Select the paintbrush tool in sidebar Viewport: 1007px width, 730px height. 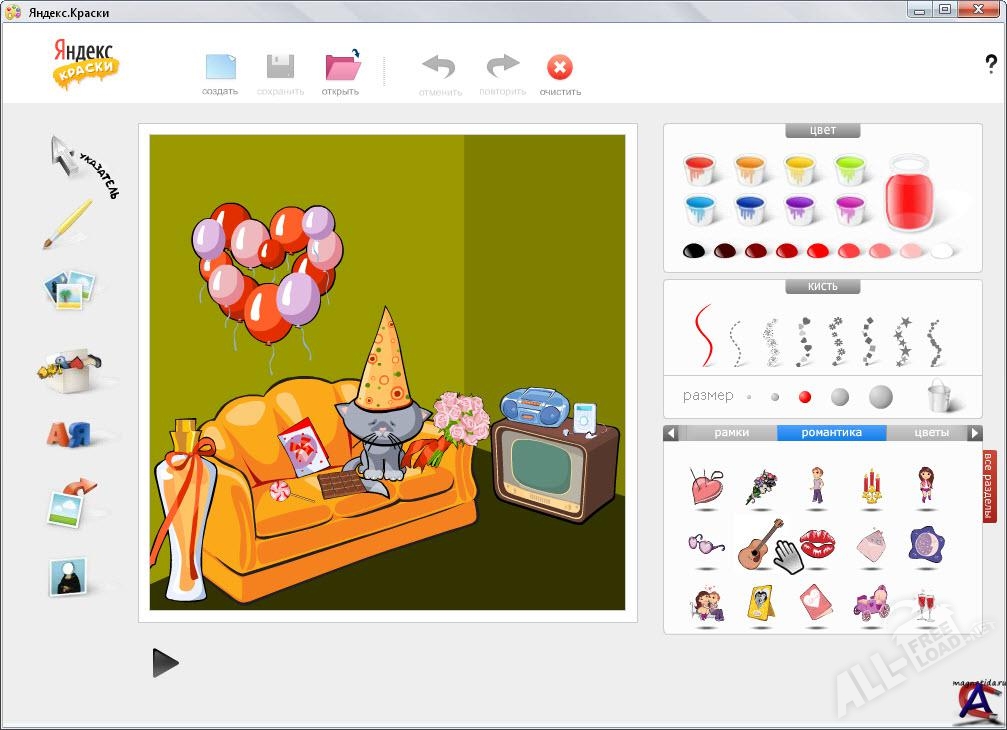(x=68, y=224)
